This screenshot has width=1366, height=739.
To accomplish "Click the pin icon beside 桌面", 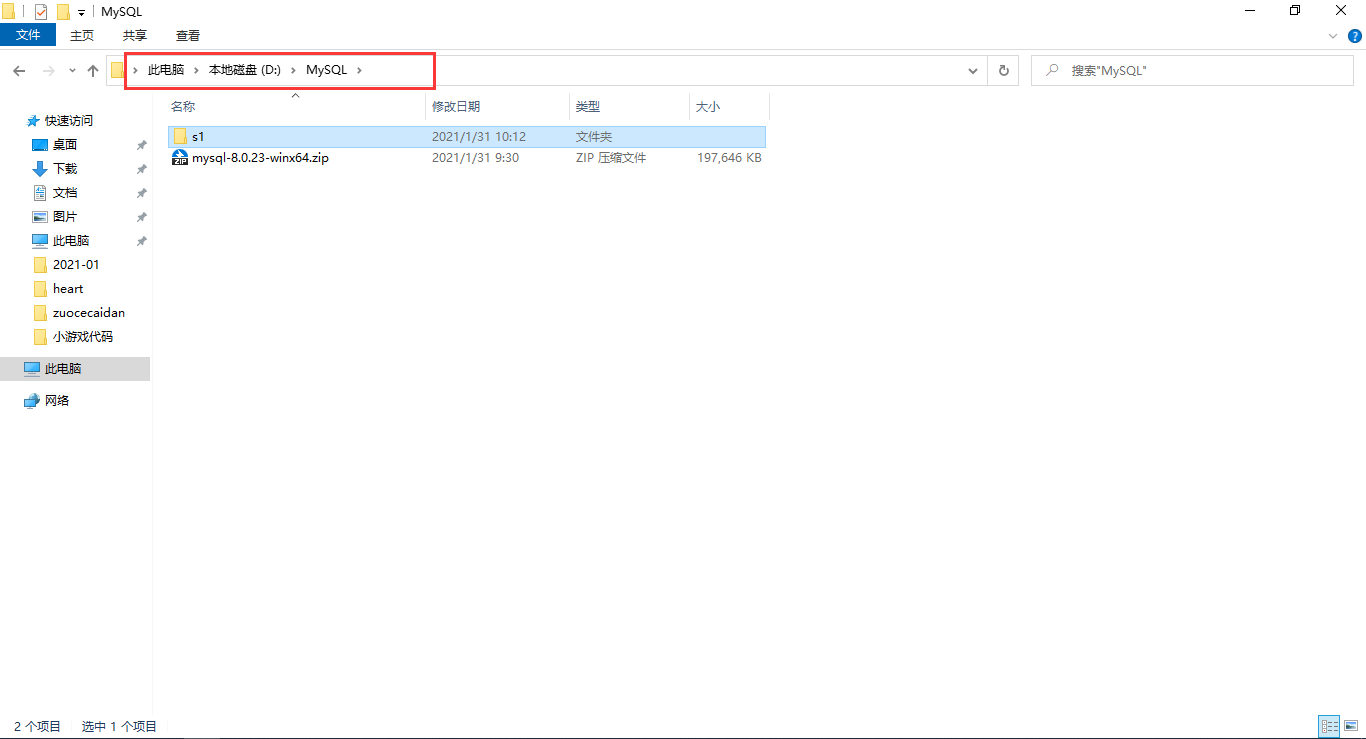I will pyautogui.click(x=142, y=145).
